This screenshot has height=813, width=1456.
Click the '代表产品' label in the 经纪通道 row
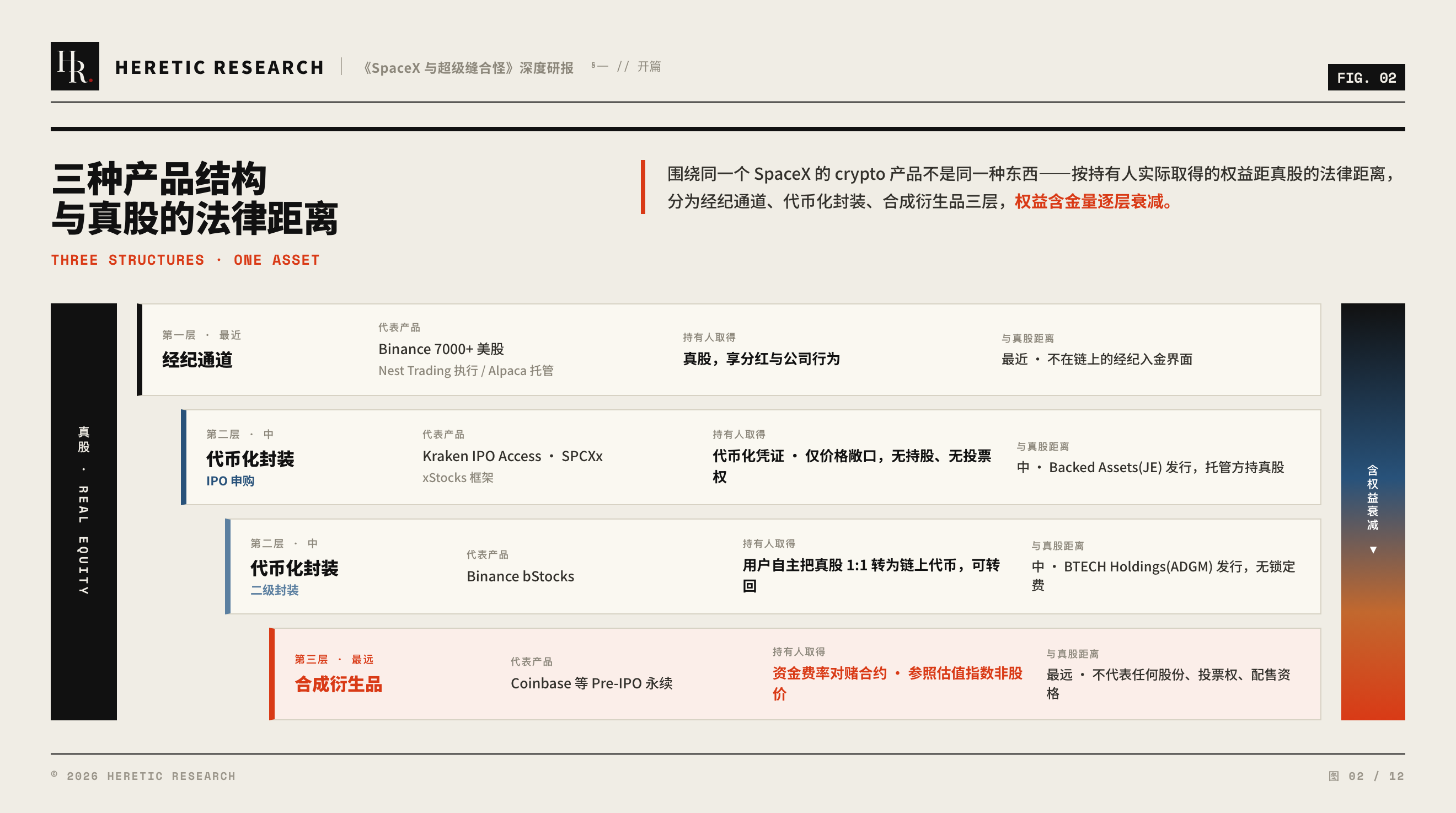click(399, 327)
